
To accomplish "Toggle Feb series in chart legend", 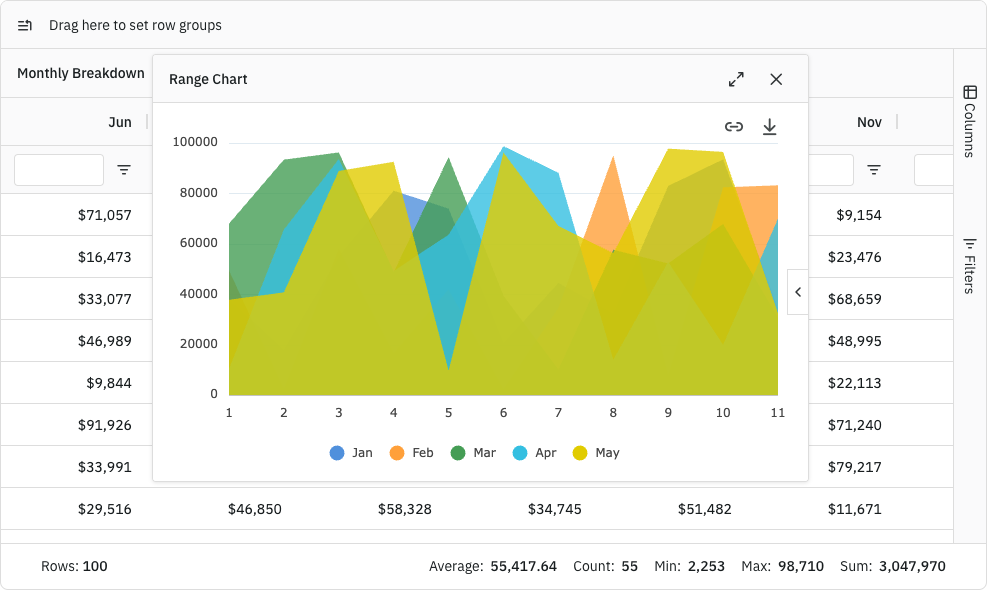I will [411, 453].
